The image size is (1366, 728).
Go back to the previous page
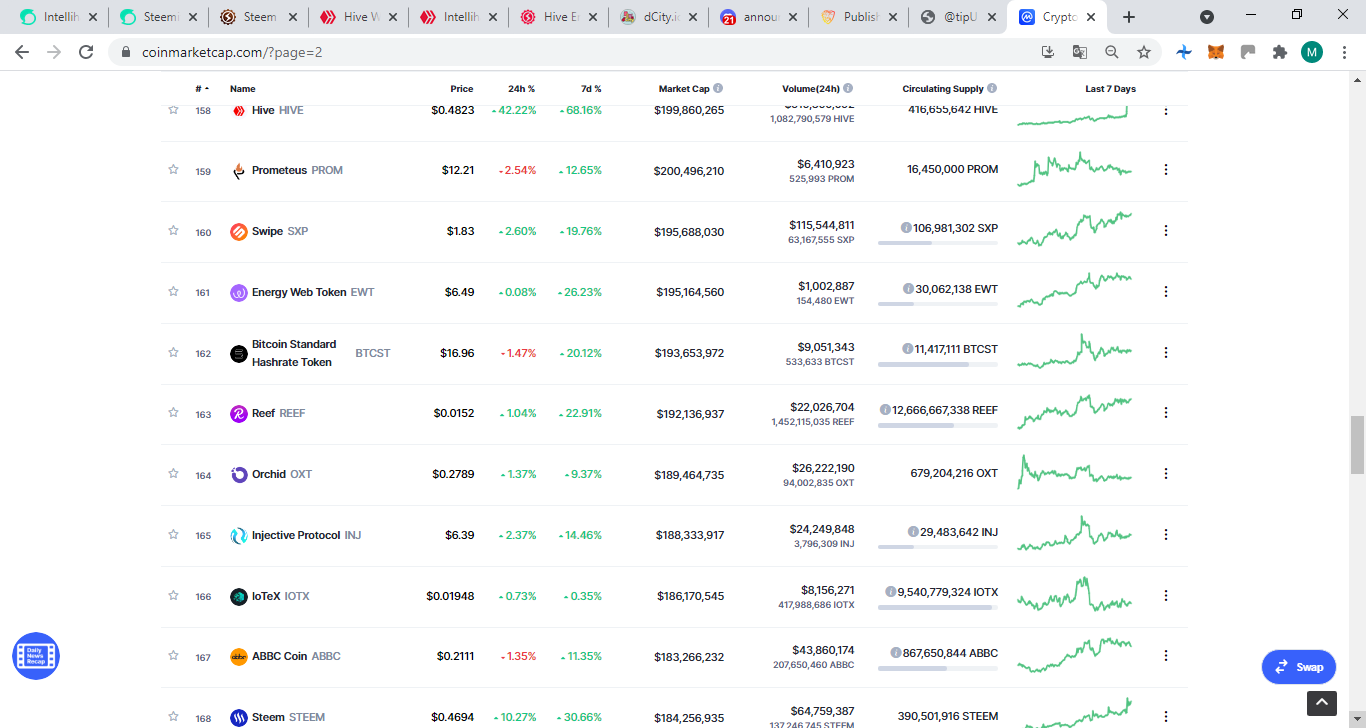[22, 52]
